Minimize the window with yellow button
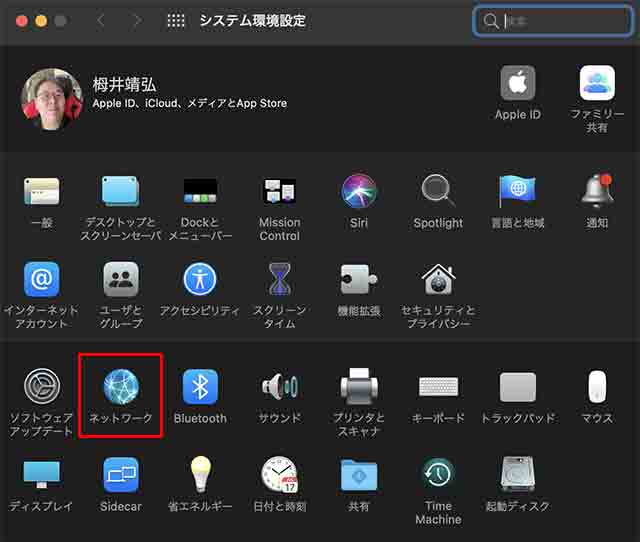 (41, 20)
